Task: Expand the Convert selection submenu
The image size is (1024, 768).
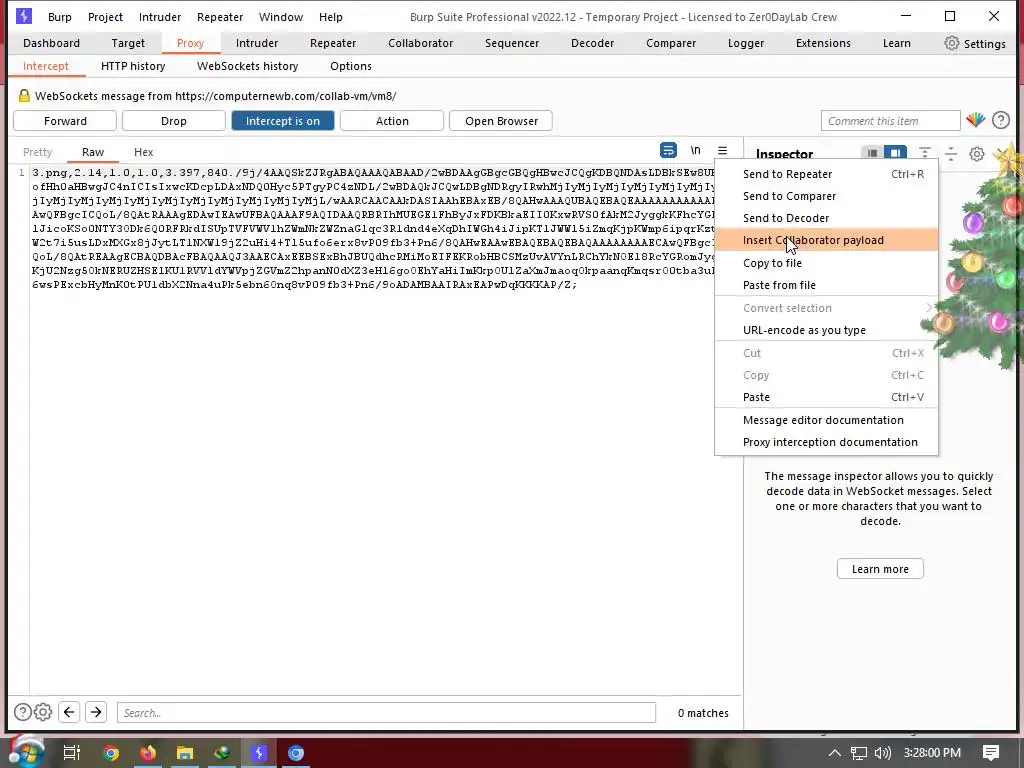Action: (x=826, y=308)
